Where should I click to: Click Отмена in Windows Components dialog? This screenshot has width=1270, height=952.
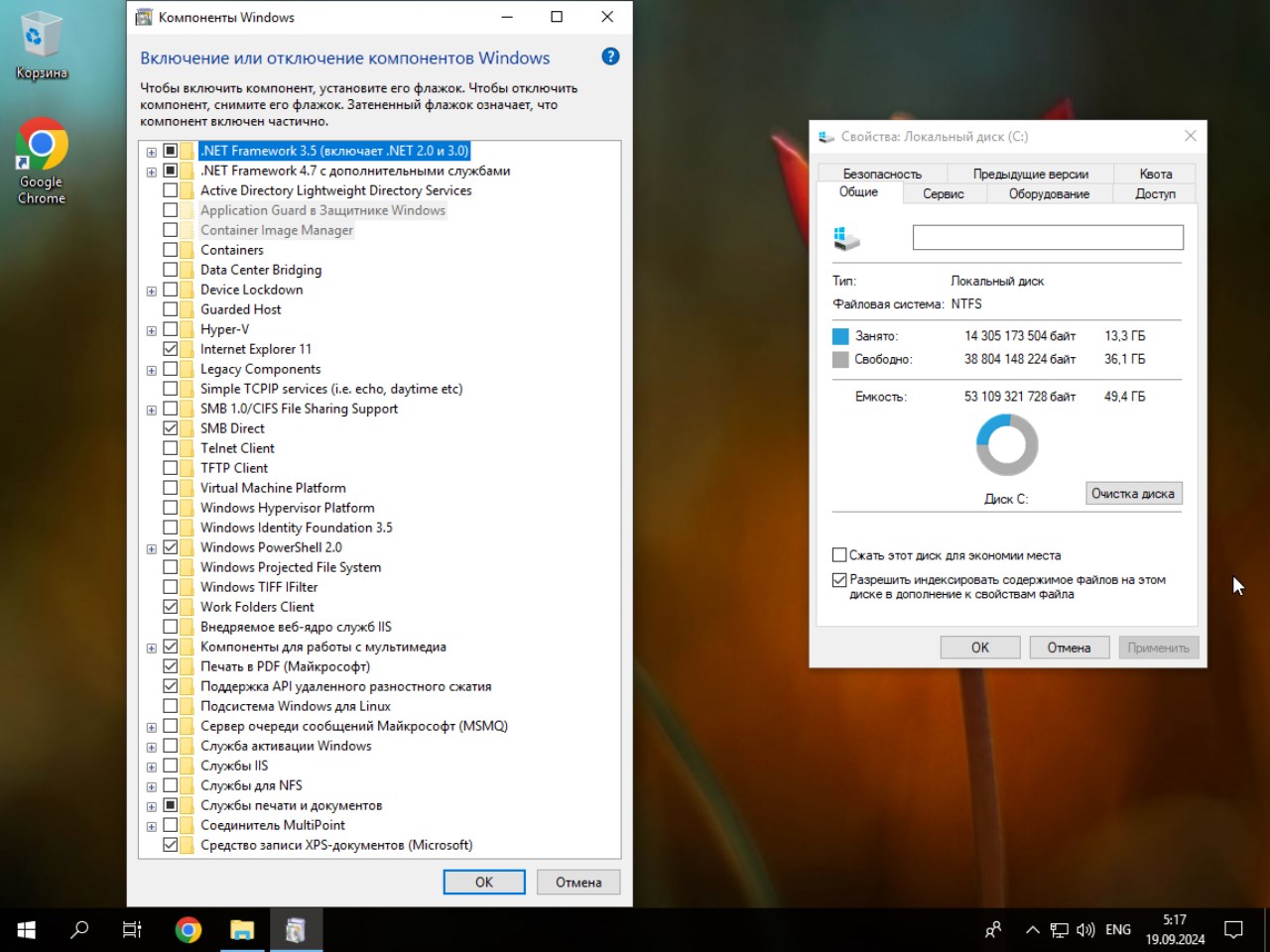(x=577, y=883)
